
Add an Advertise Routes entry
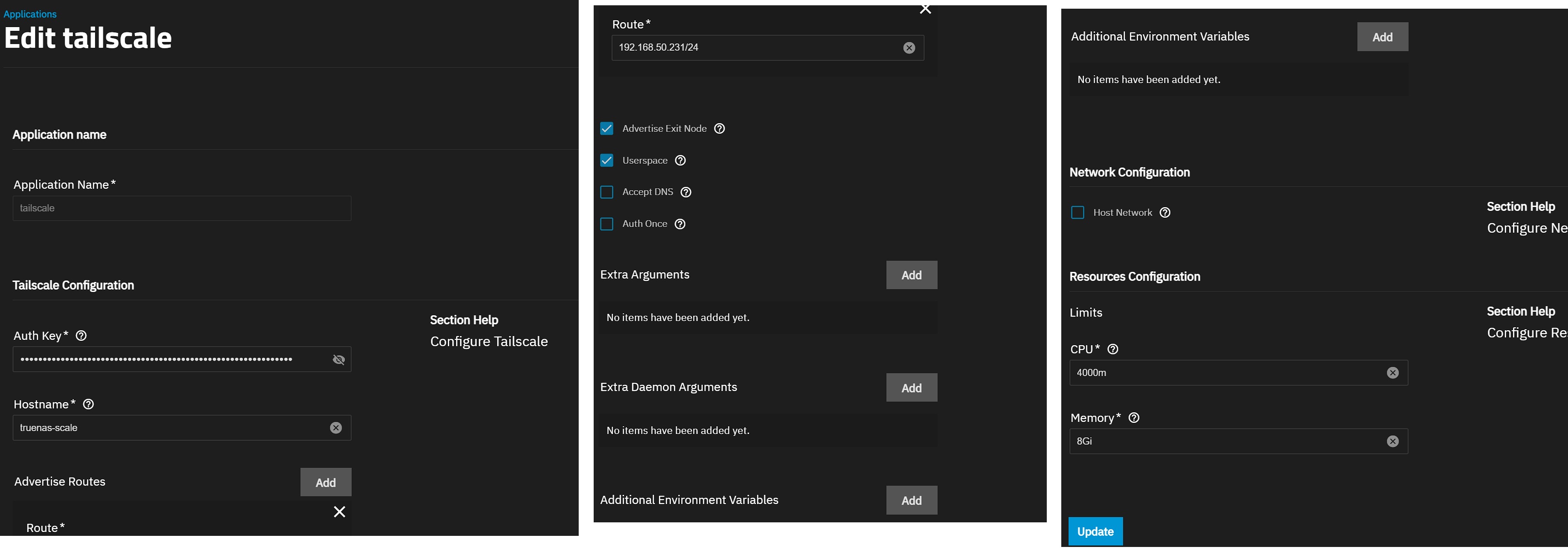(x=326, y=483)
